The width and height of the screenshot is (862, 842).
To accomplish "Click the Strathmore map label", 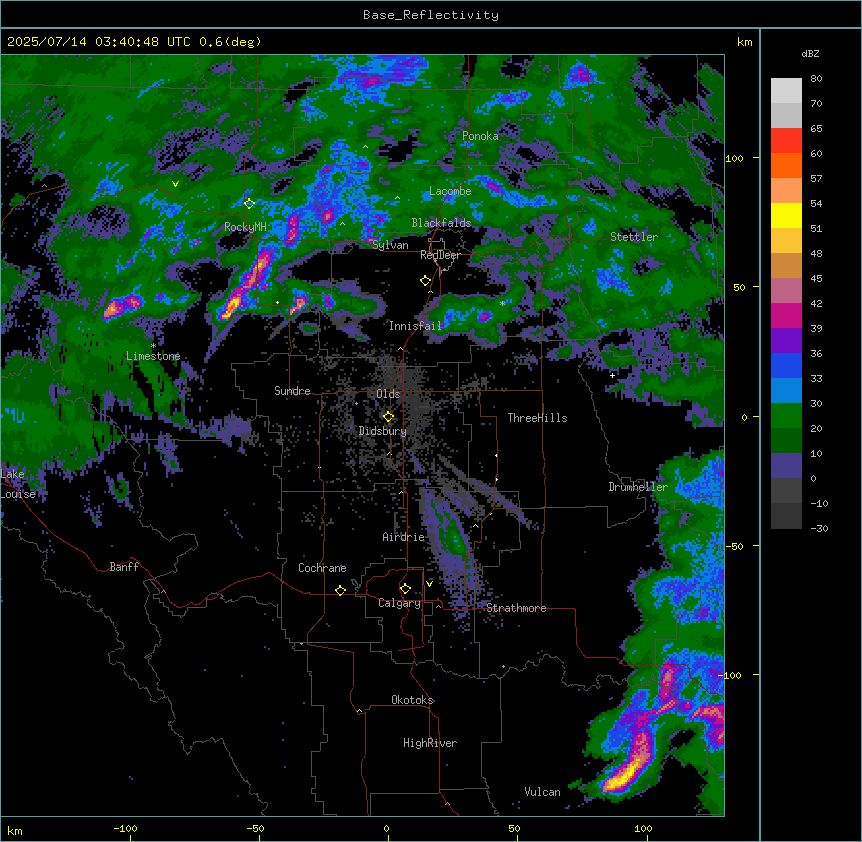I will pos(516,608).
